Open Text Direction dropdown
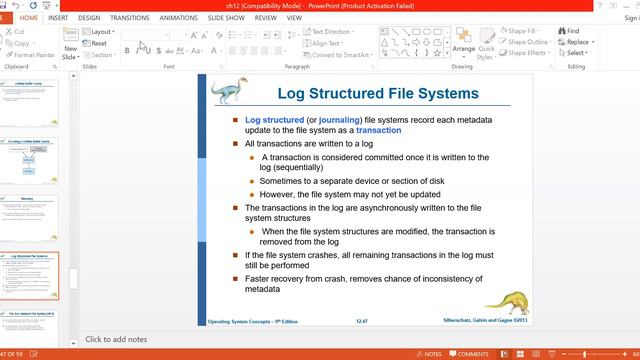This screenshot has width=640, height=360. (x=329, y=31)
